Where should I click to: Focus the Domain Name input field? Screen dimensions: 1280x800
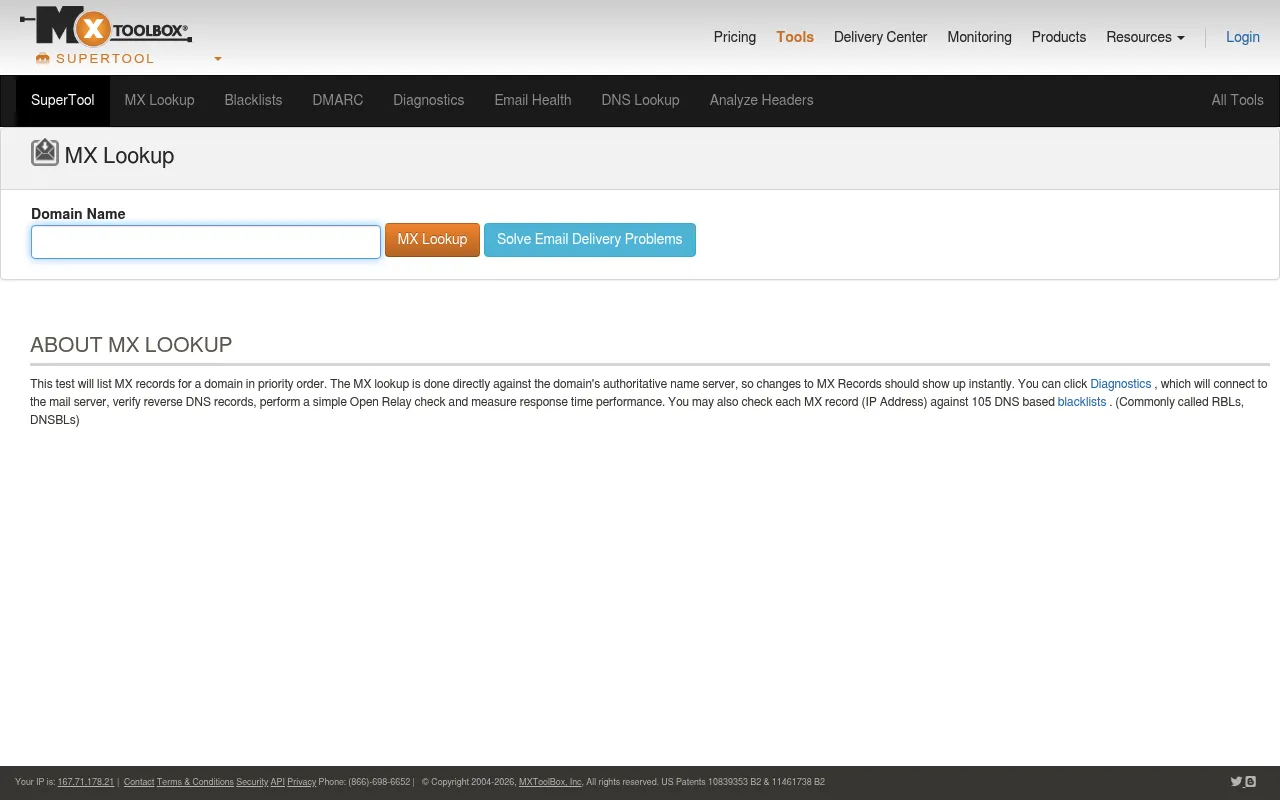[206, 242]
